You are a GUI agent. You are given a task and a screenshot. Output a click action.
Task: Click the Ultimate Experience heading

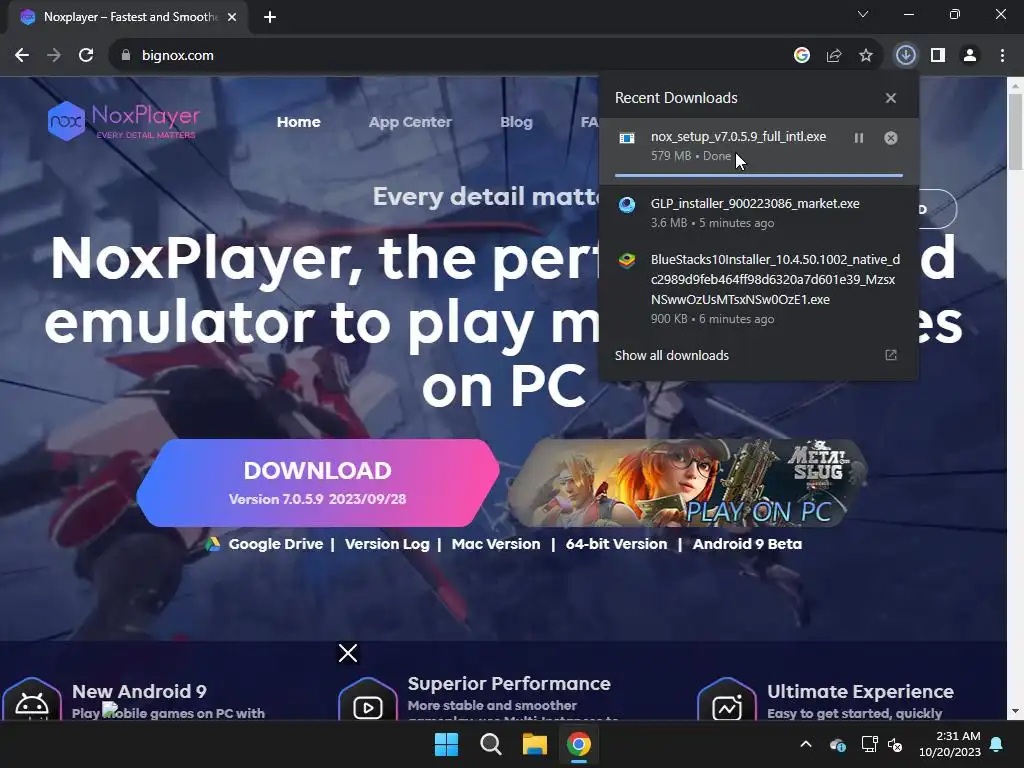(860, 692)
